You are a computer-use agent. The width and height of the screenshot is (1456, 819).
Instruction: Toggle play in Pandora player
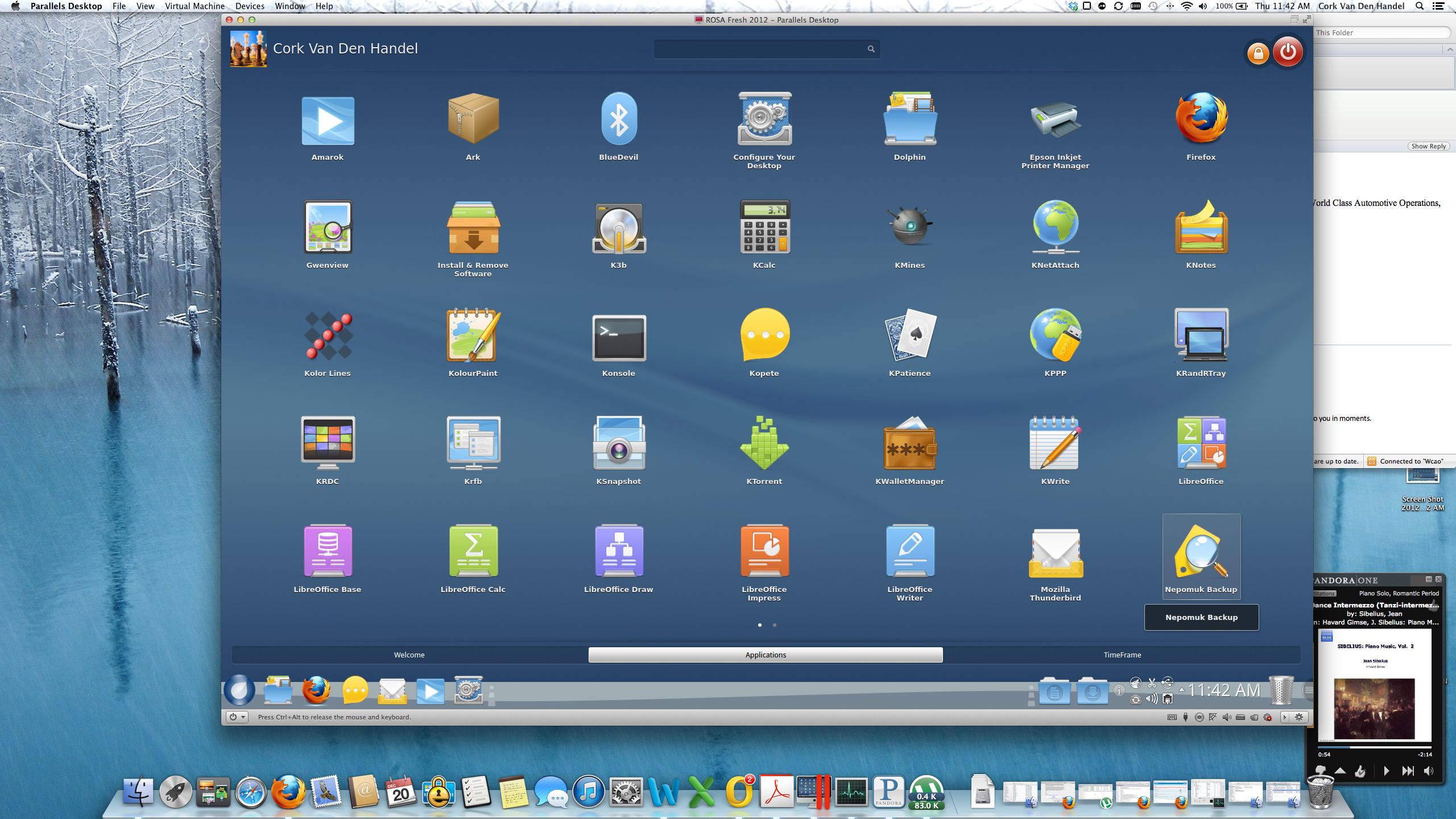pos(1386,771)
